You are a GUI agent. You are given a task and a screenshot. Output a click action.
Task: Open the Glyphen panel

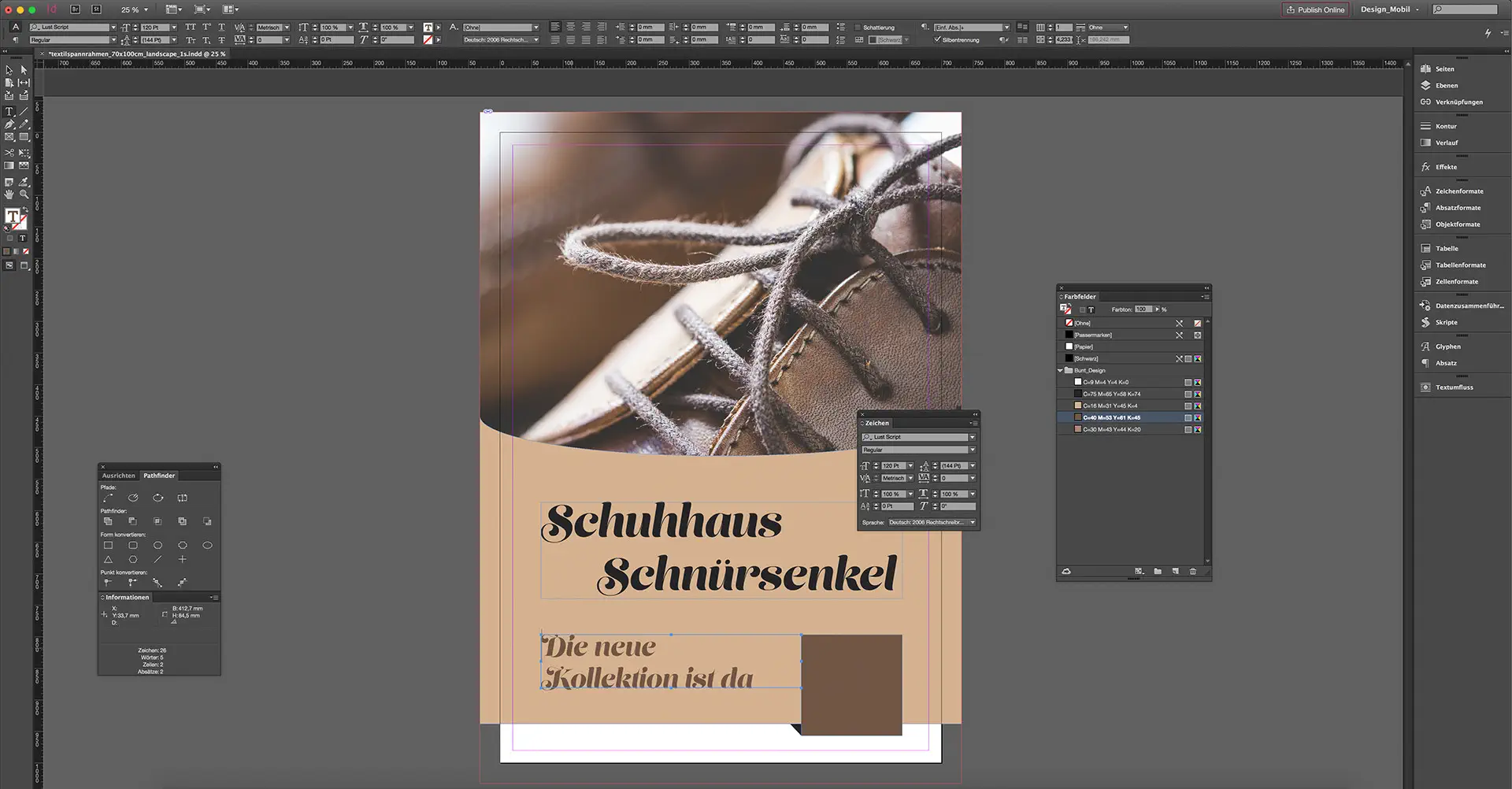point(1447,346)
